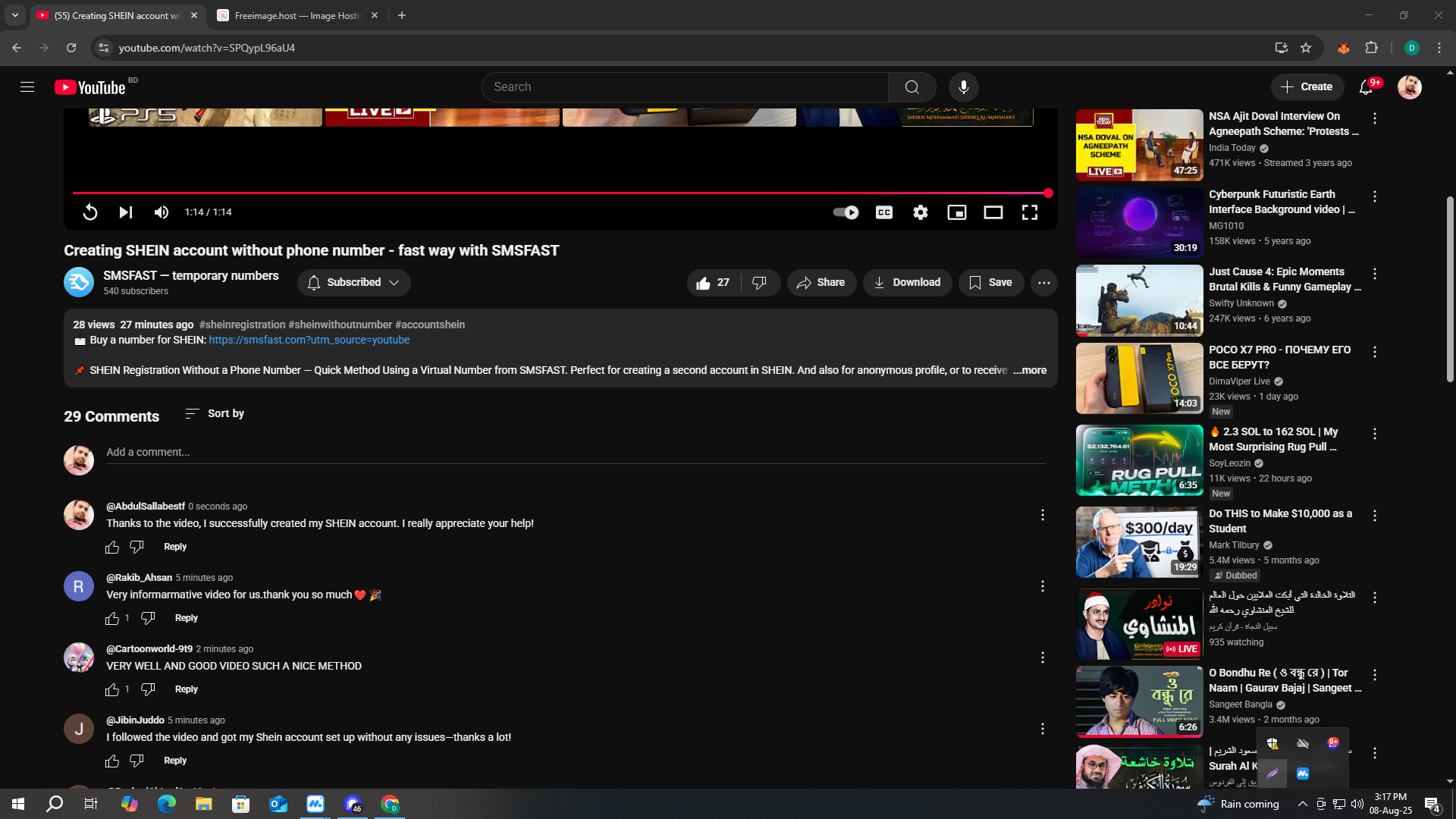Open the account avatar menu
Image resolution: width=1456 pixels, height=819 pixels.
click(1409, 87)
